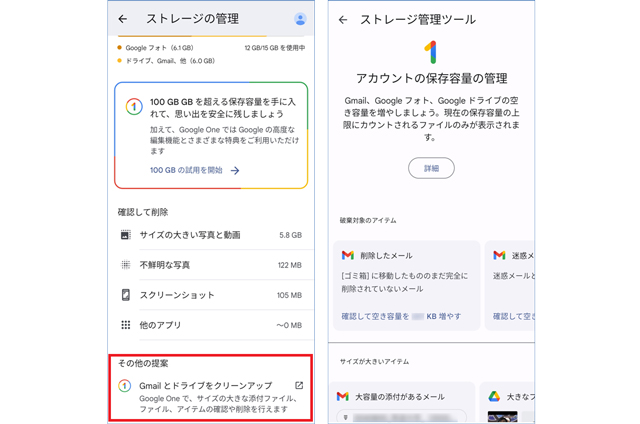Click the arrow next to 100 GB trial
640x424 pixels.
click(235, 171)
